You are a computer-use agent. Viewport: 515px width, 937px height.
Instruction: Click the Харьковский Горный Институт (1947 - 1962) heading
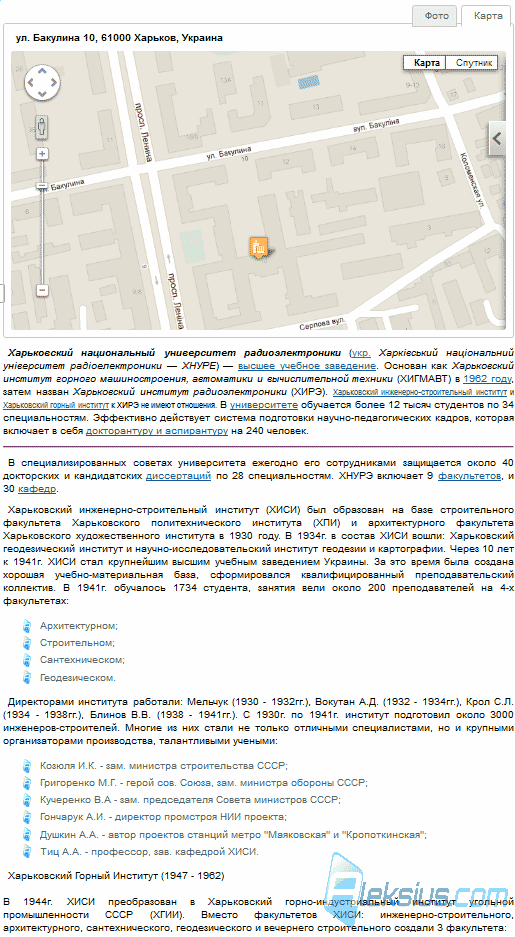tap(116, 875)
